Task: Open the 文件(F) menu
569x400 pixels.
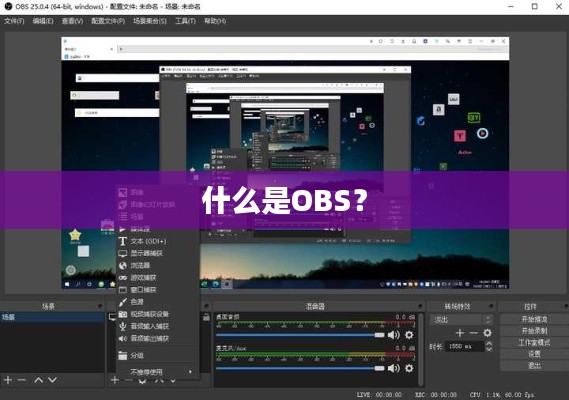Action: point(14,21)
